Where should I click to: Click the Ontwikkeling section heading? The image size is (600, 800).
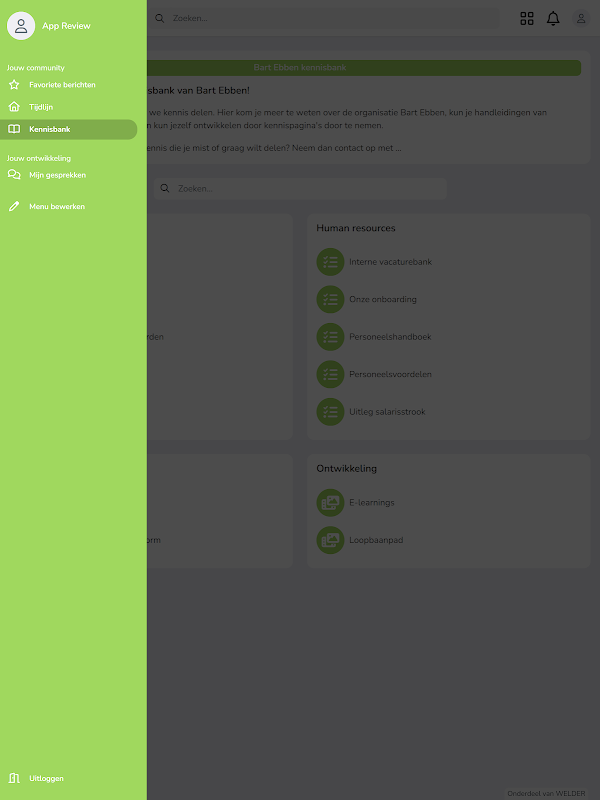click(346, 468)
